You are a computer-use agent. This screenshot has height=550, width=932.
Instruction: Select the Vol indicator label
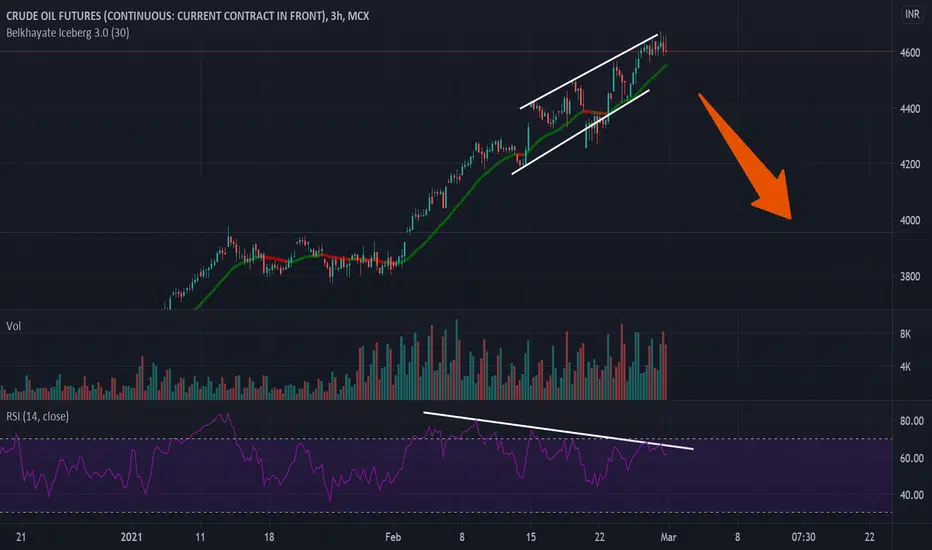[x=13, y=326]
